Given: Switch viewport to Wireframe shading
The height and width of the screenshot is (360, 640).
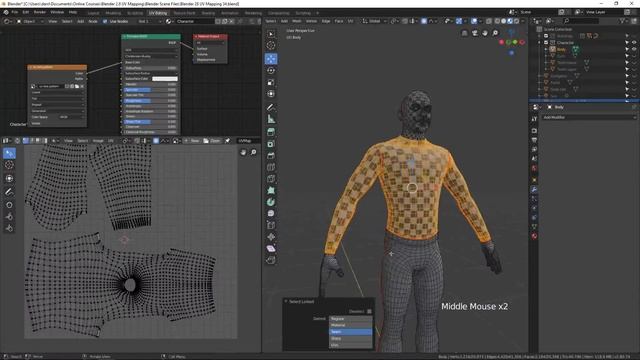Looking at the screenshot, I should (497, 21).
